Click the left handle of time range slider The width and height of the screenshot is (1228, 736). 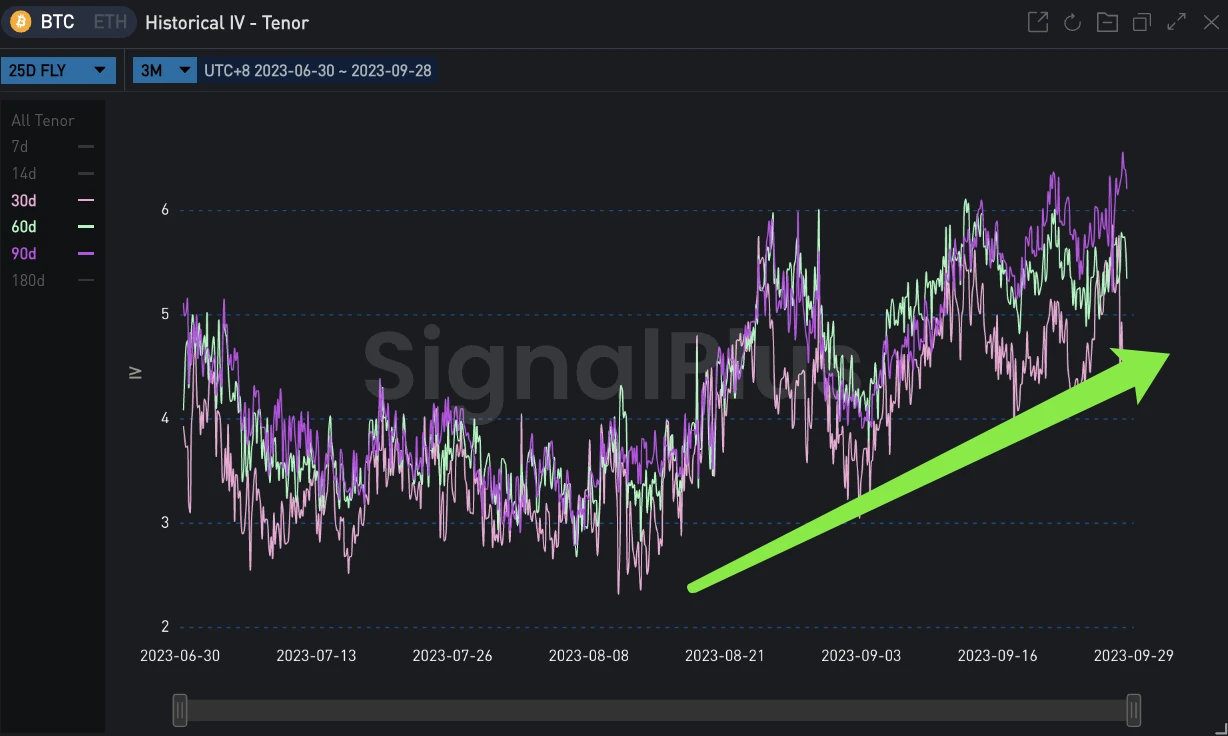point(180,710)
